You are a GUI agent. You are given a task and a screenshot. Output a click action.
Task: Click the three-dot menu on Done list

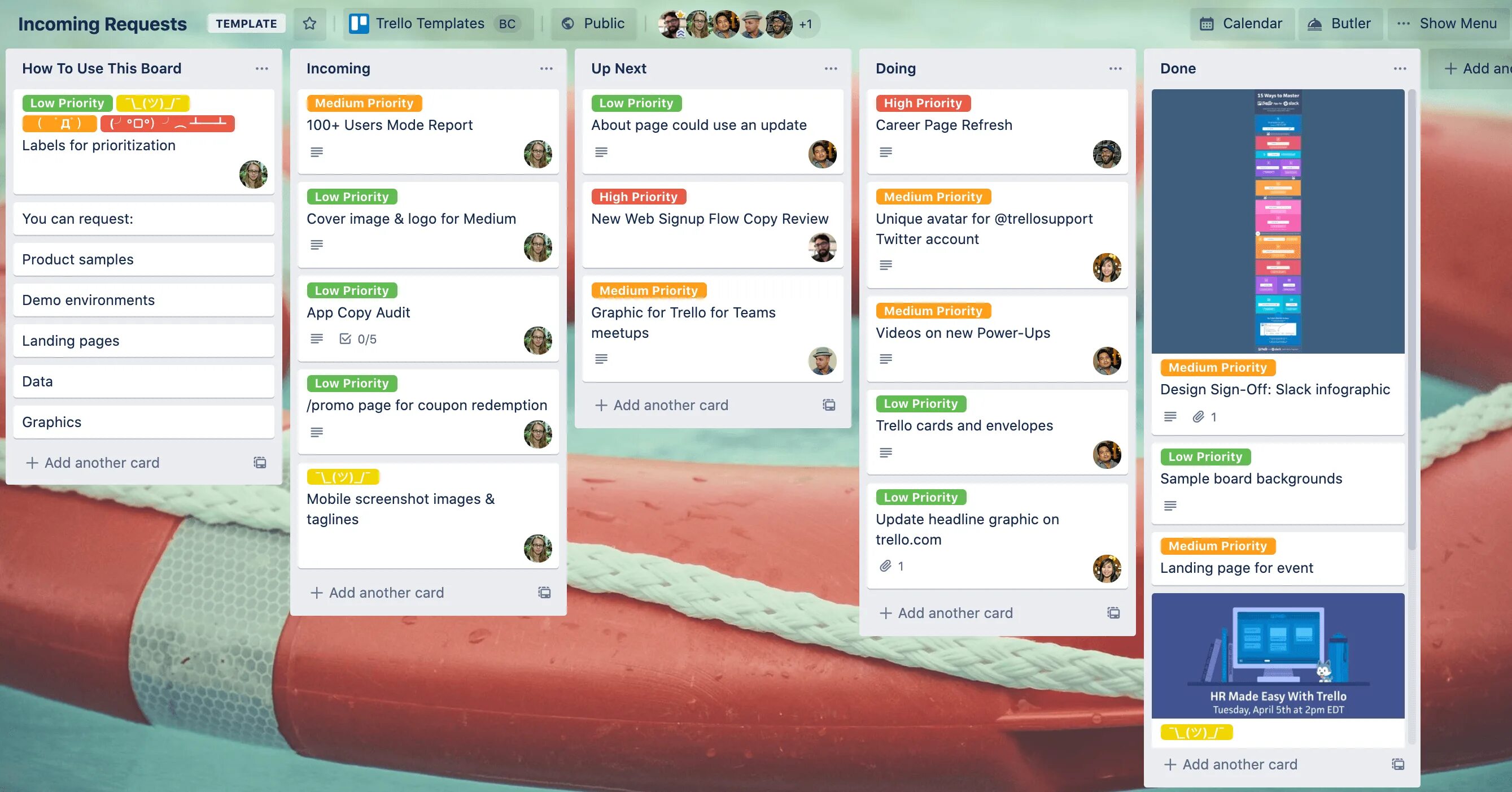(x=1399, y=68)
